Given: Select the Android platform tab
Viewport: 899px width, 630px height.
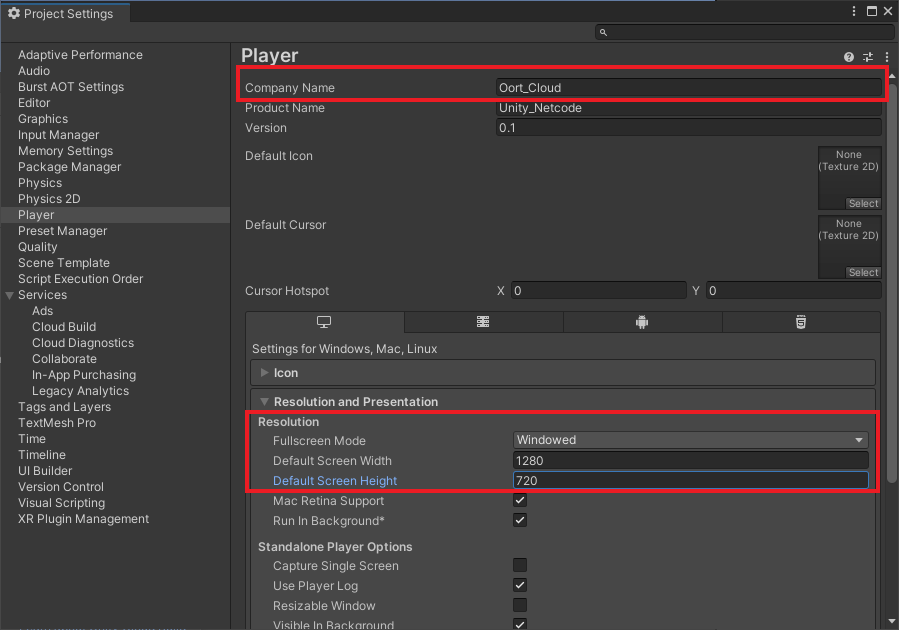Looking at the screenshot, I should [642, 322].
